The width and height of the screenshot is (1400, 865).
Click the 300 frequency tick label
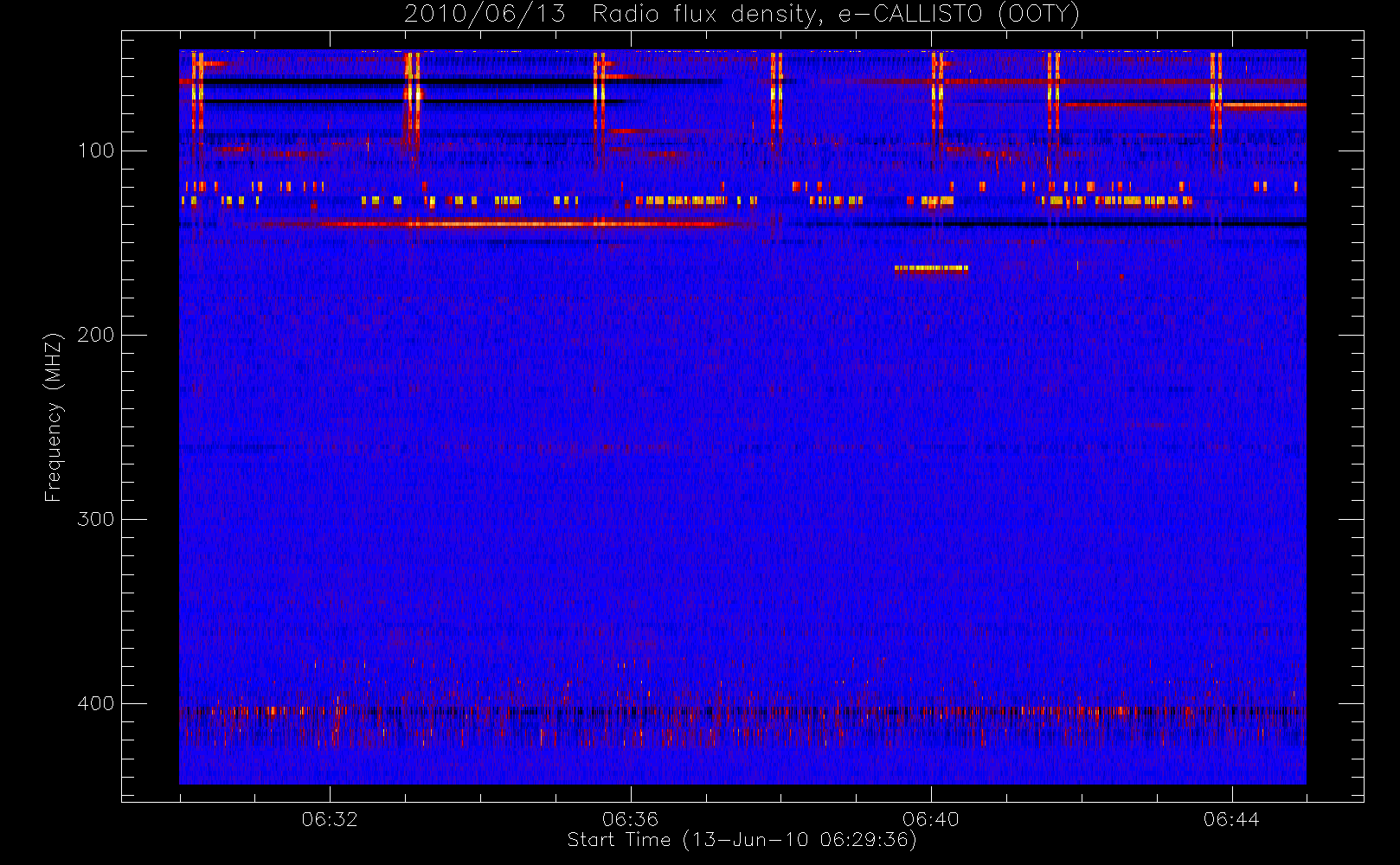coord(96,519)
